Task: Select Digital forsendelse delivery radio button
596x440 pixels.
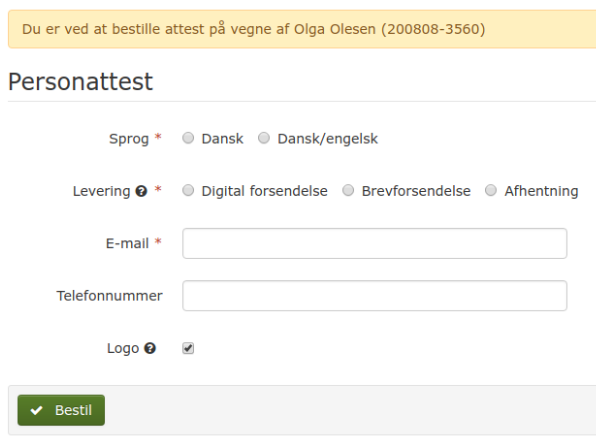Action: [188, 190]
